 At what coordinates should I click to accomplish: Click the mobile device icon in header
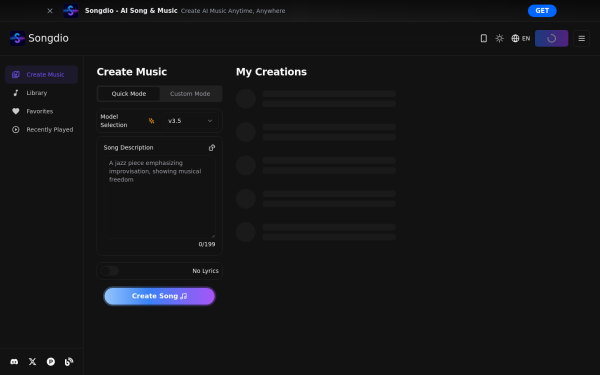(x=484, y=38)
